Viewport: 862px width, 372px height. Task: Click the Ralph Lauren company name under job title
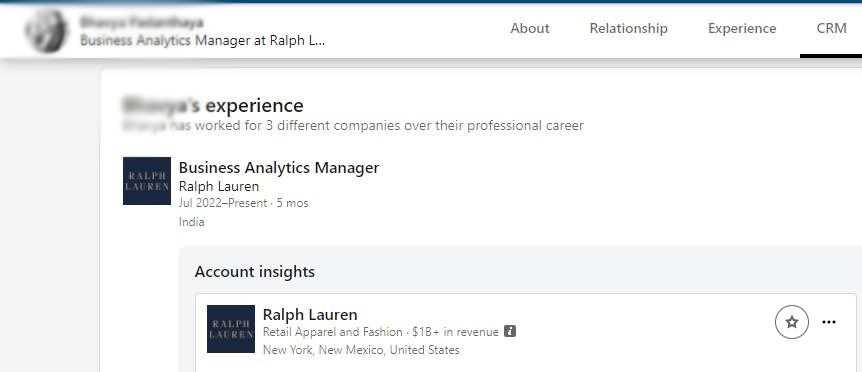point(219,186)
